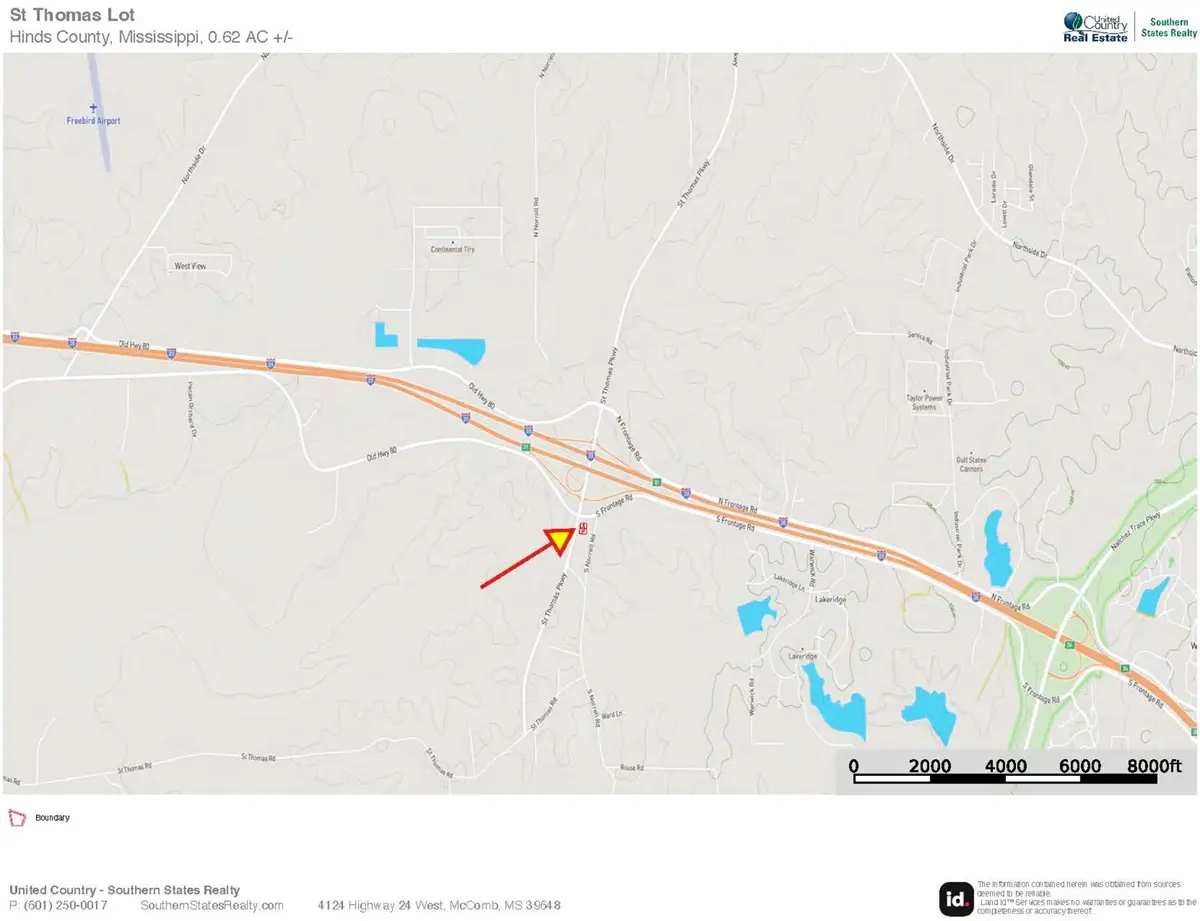Select the yellow triangle property marker
This screenshot has width=1200, height=921.
559,540
